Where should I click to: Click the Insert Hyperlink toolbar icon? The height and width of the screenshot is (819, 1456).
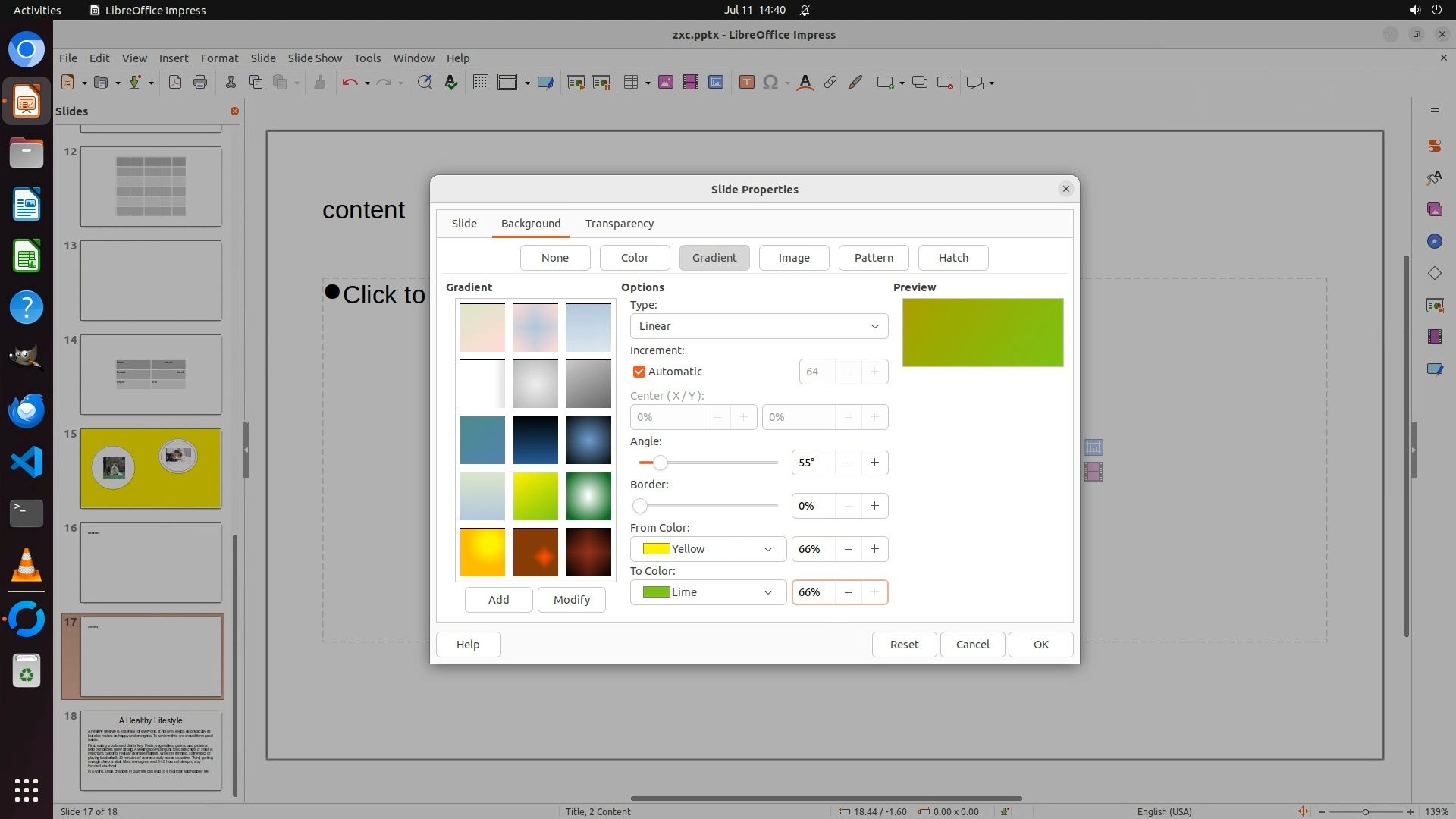tap(830, 83)
